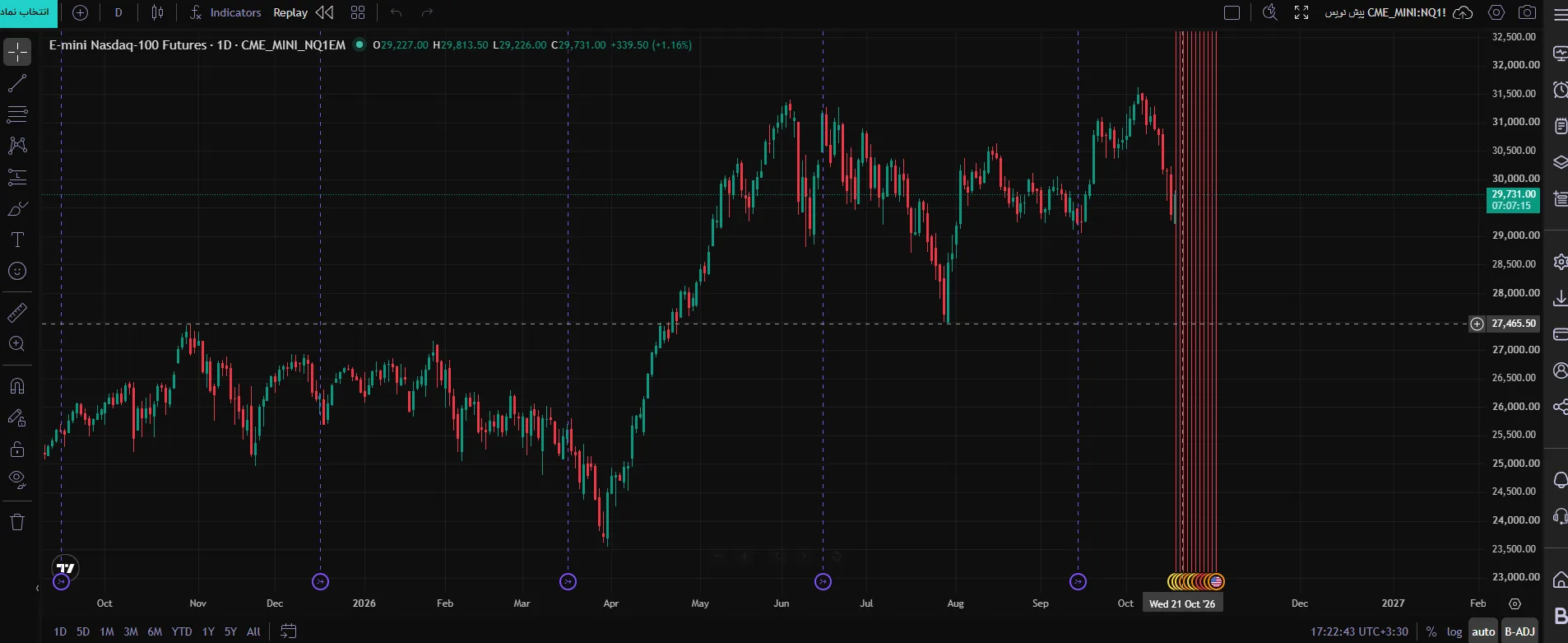Click the teal symbol selection button
The height and width of the screenshot is (643, 1568).
29,12
